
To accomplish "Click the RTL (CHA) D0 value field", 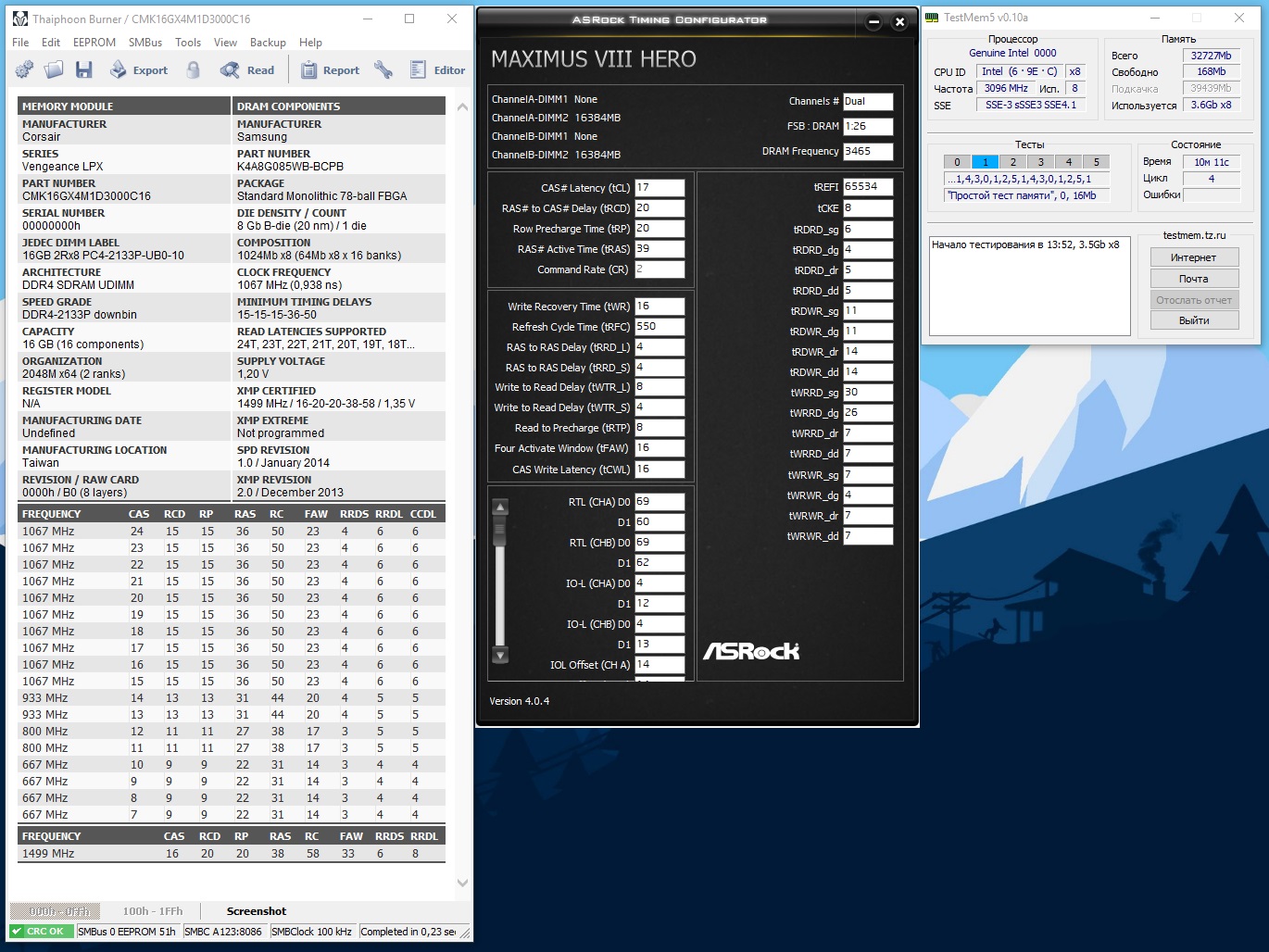I will (660, 502).
